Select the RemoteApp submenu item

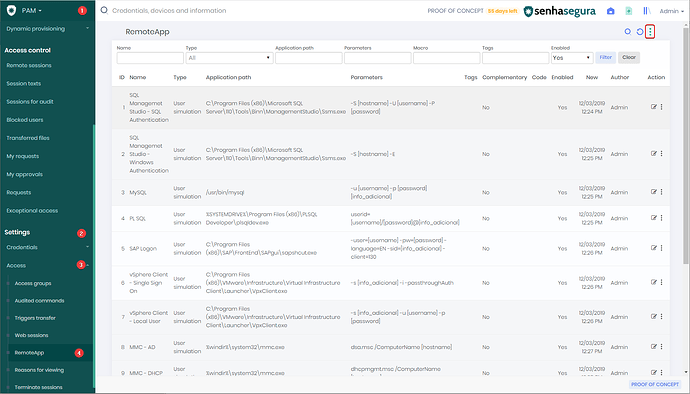coord(29,353)
